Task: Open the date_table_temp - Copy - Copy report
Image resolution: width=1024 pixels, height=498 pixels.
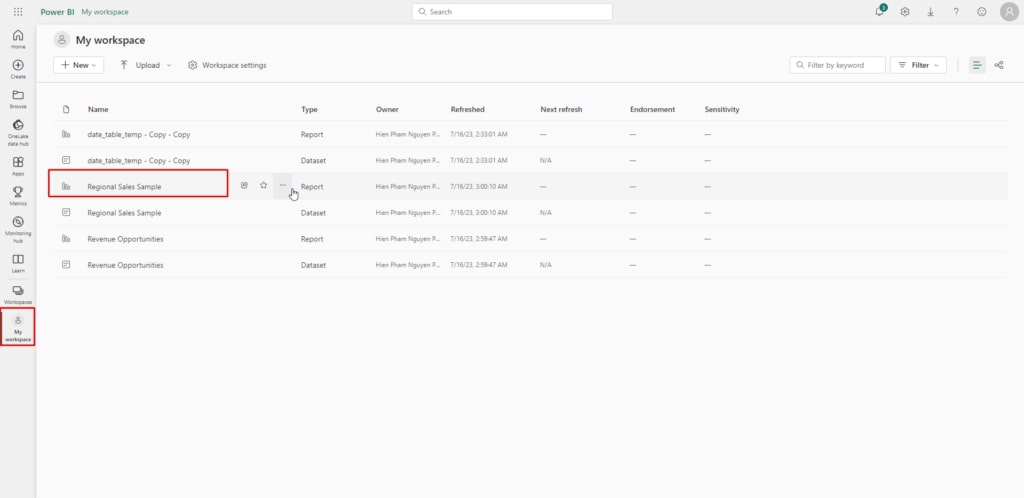Action: [139, 134]
